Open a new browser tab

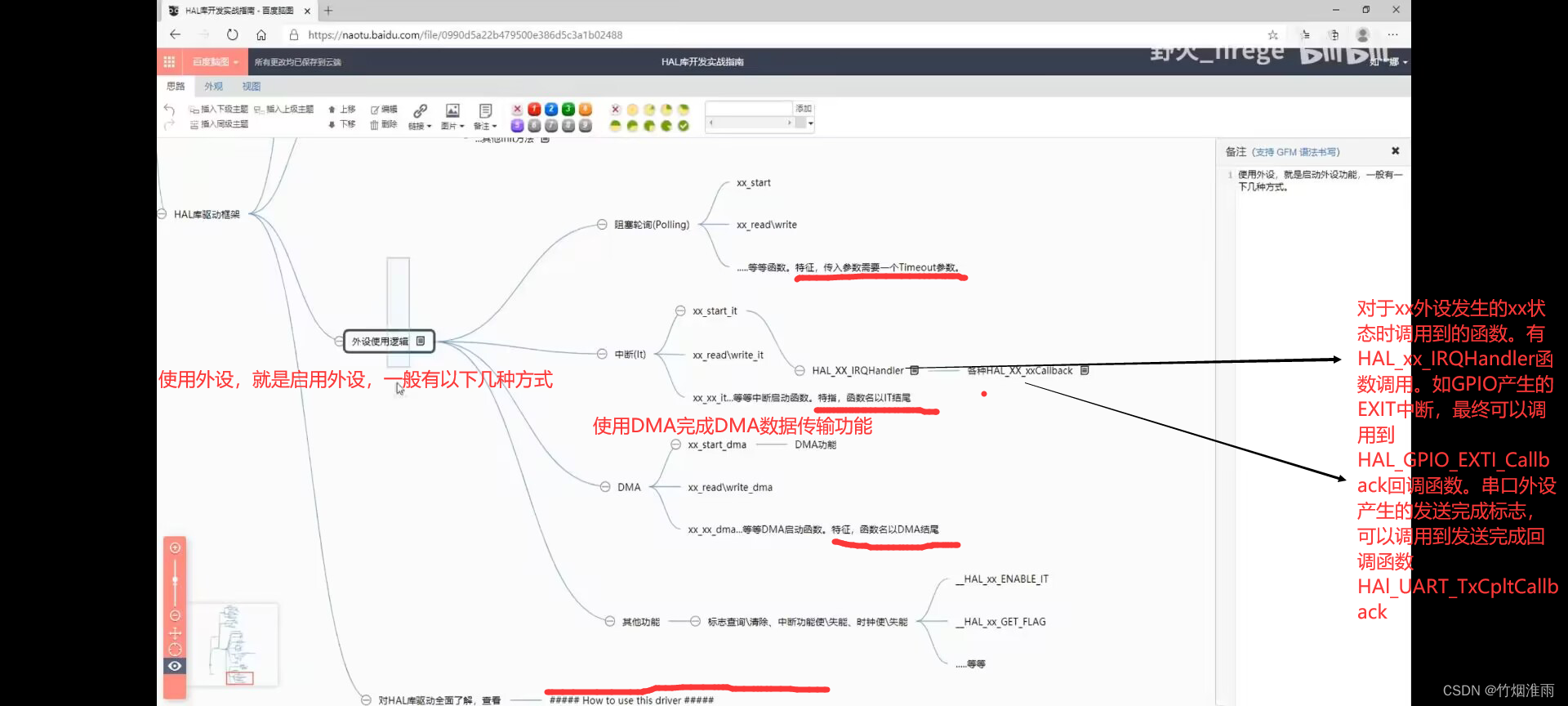[x=328, y=11]
